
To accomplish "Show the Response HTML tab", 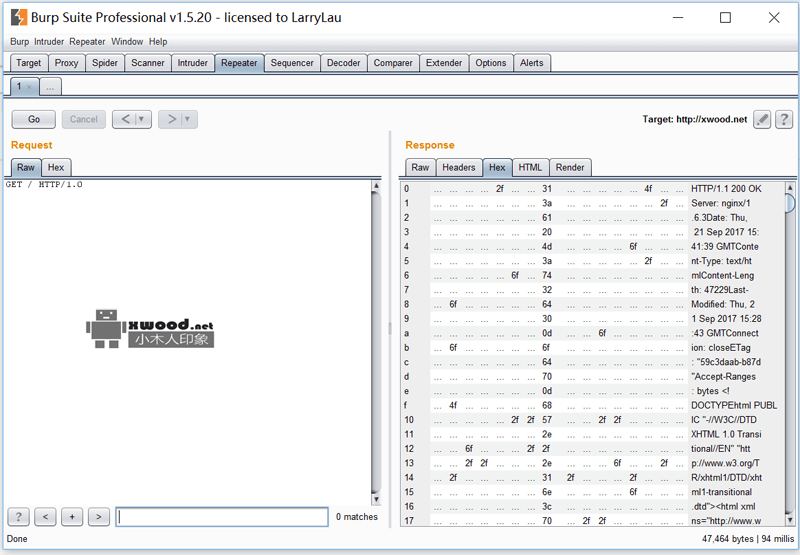I will [x=530, y=167].
